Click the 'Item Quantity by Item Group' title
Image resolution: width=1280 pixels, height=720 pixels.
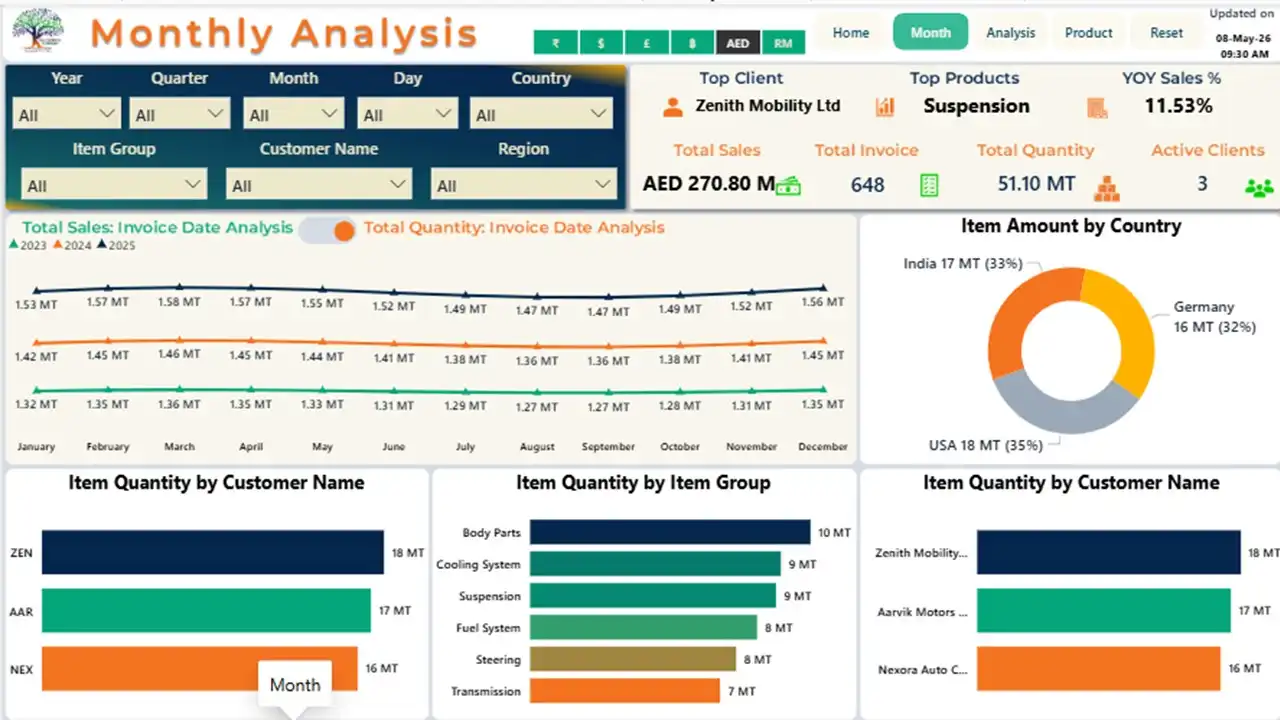point(643,483)
